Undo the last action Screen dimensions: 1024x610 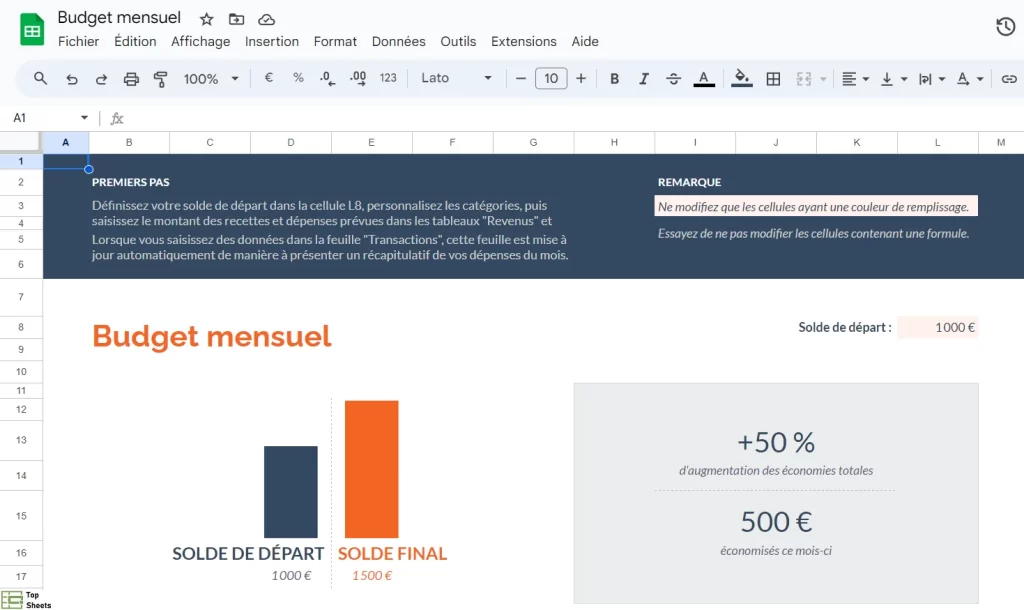point(72,79)
